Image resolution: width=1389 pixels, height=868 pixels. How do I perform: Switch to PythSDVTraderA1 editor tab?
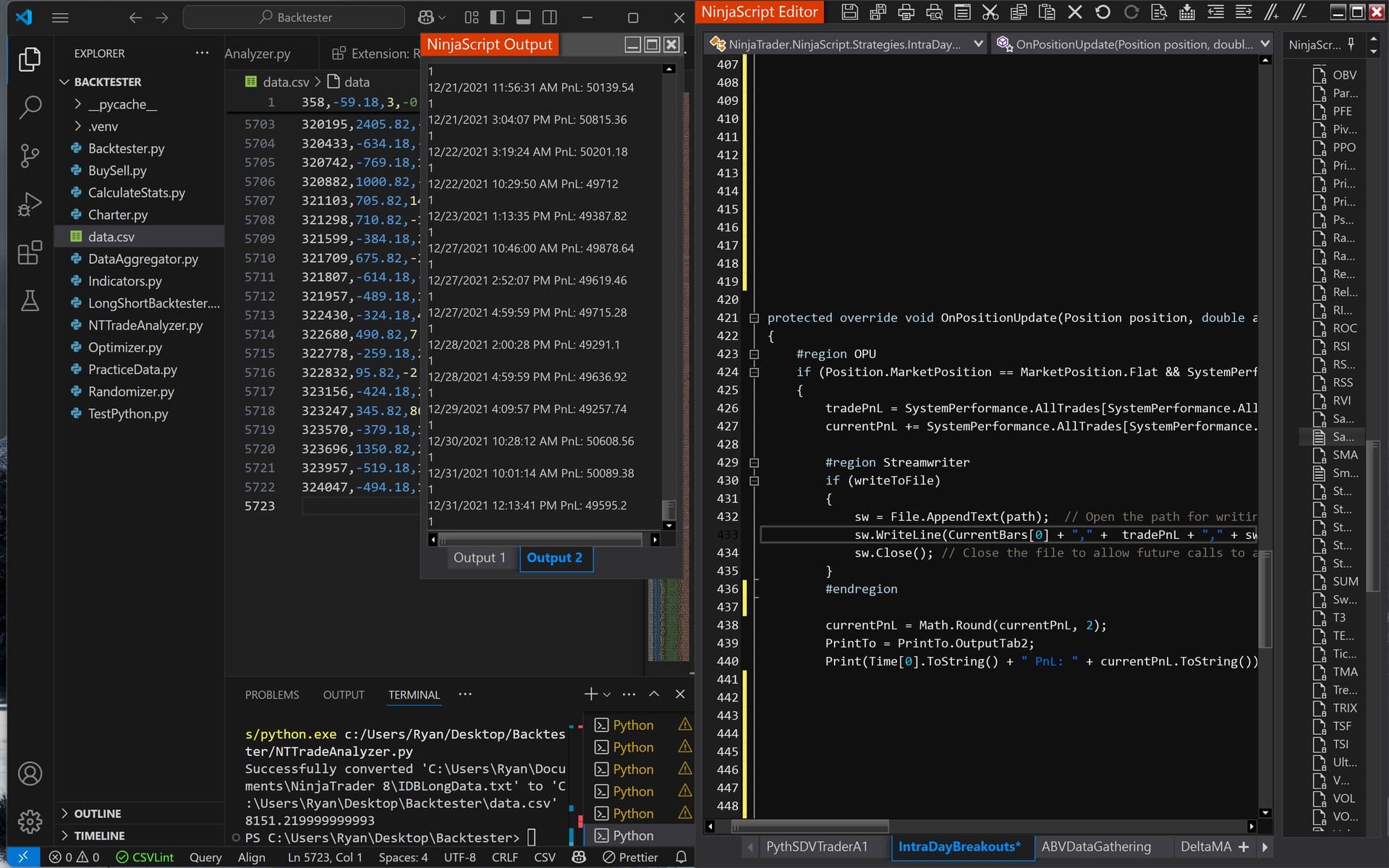point(817,846)
